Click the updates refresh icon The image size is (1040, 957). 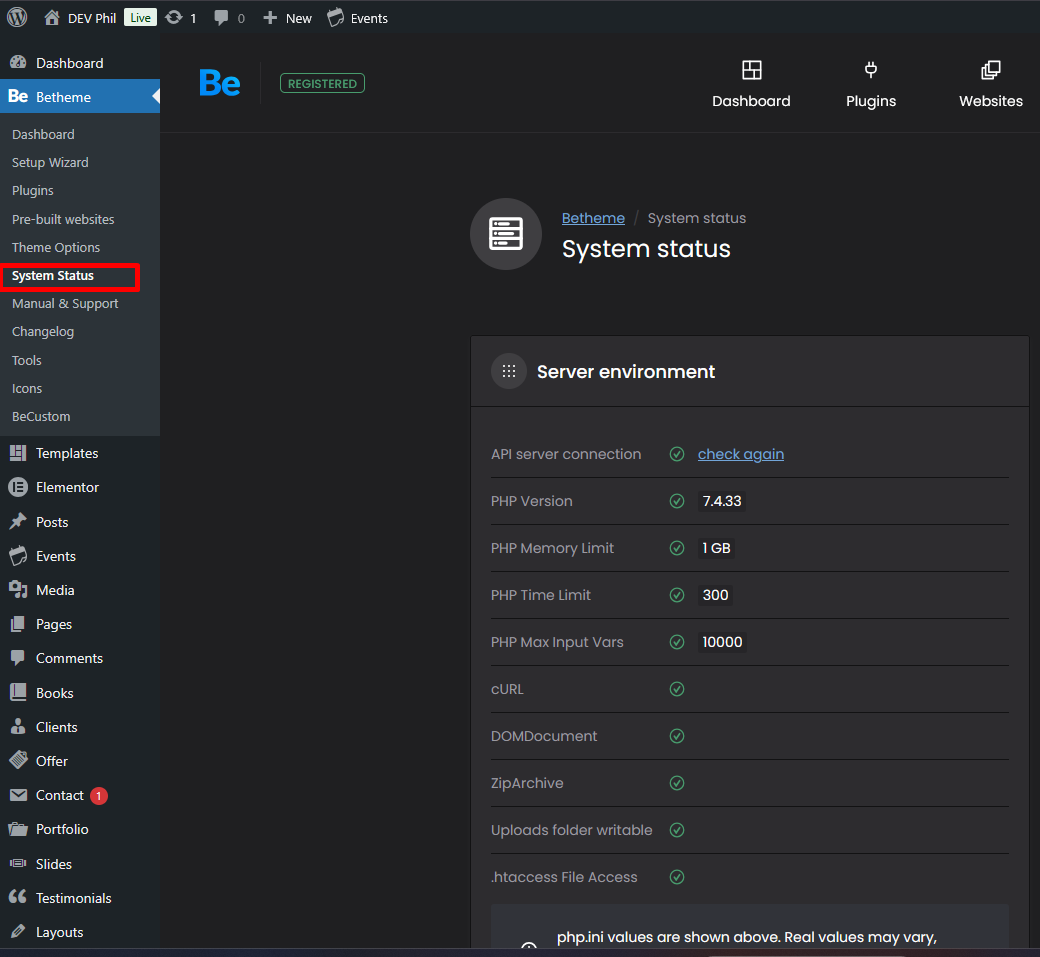[174, 18]
